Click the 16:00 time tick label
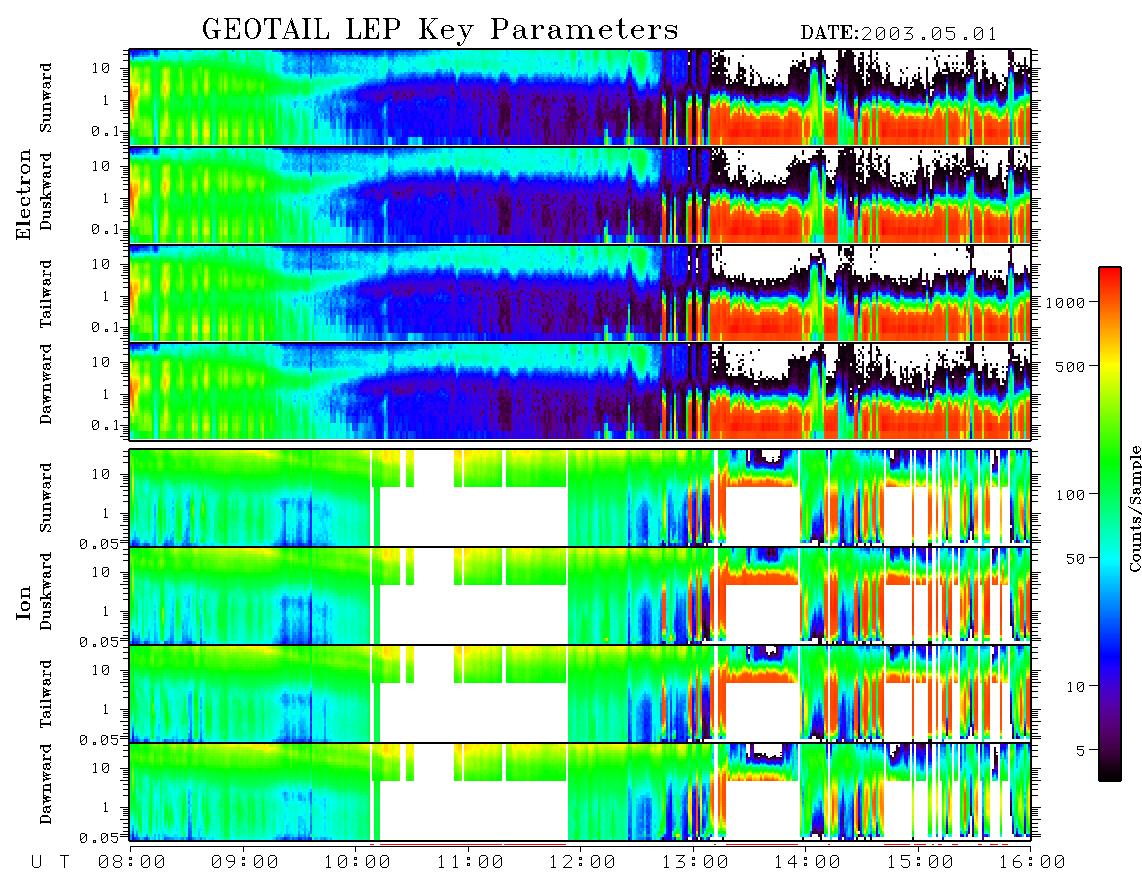1142x880 pixels. pyautogui.click(x=1032, y=862)
